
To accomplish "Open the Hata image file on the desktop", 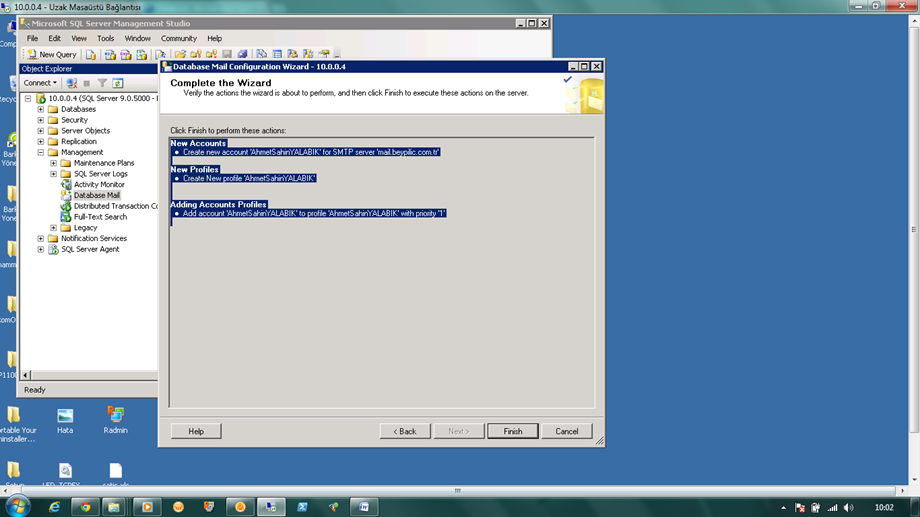I will pyautogui.click(x=65, y=421).
